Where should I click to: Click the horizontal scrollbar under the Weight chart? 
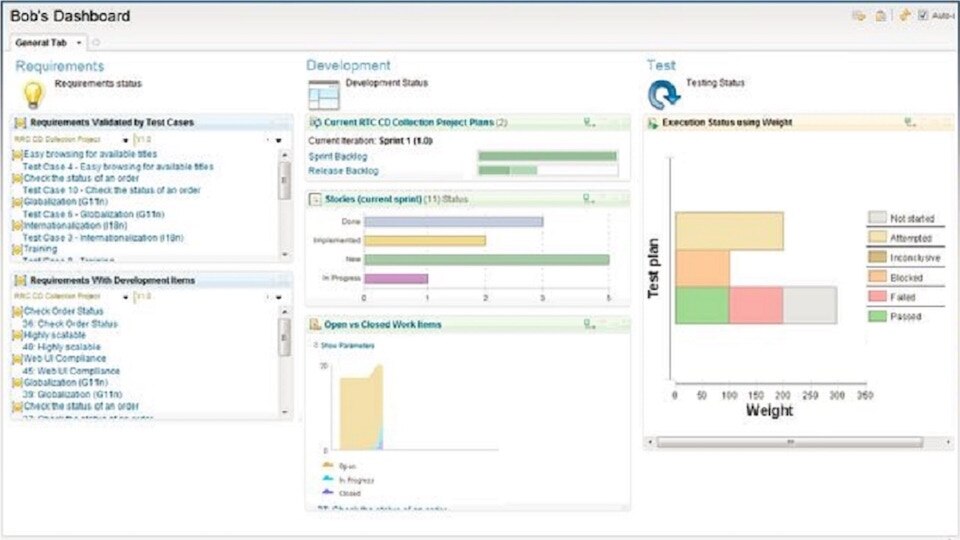[x=790, y=442]
